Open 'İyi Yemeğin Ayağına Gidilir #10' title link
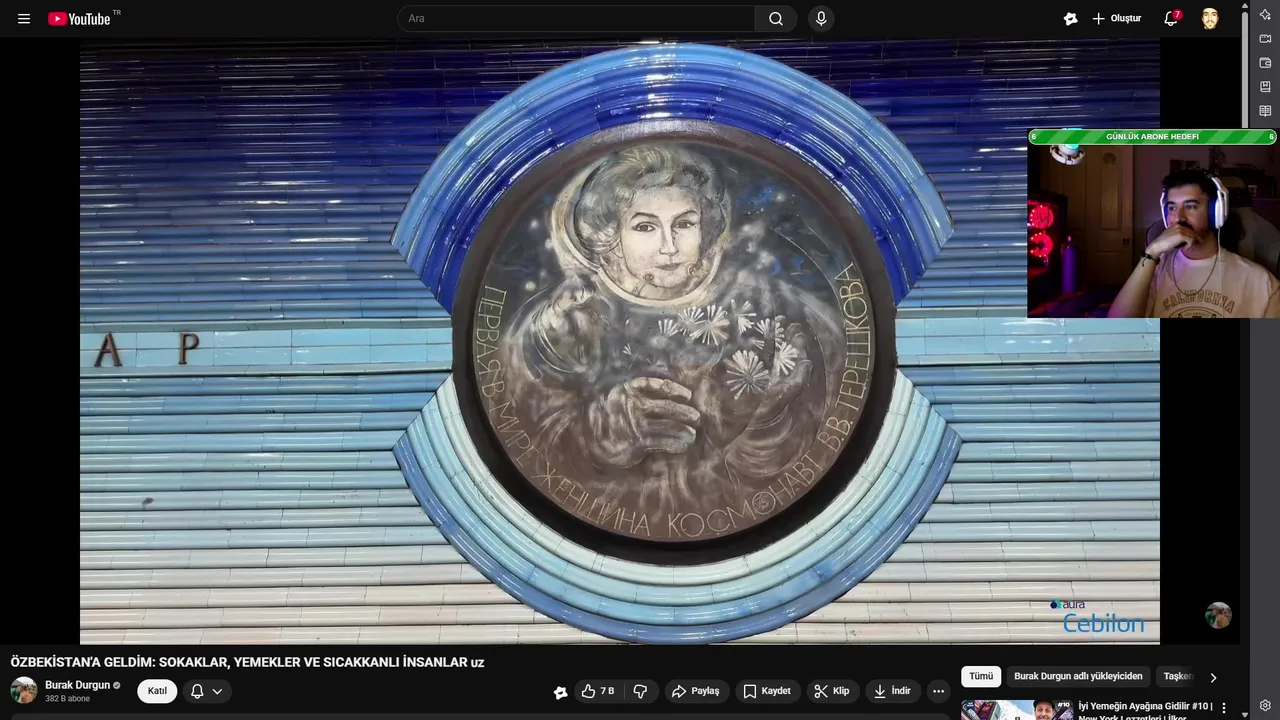This screenshot has width=1280, height=720. tap(1144, 710)
